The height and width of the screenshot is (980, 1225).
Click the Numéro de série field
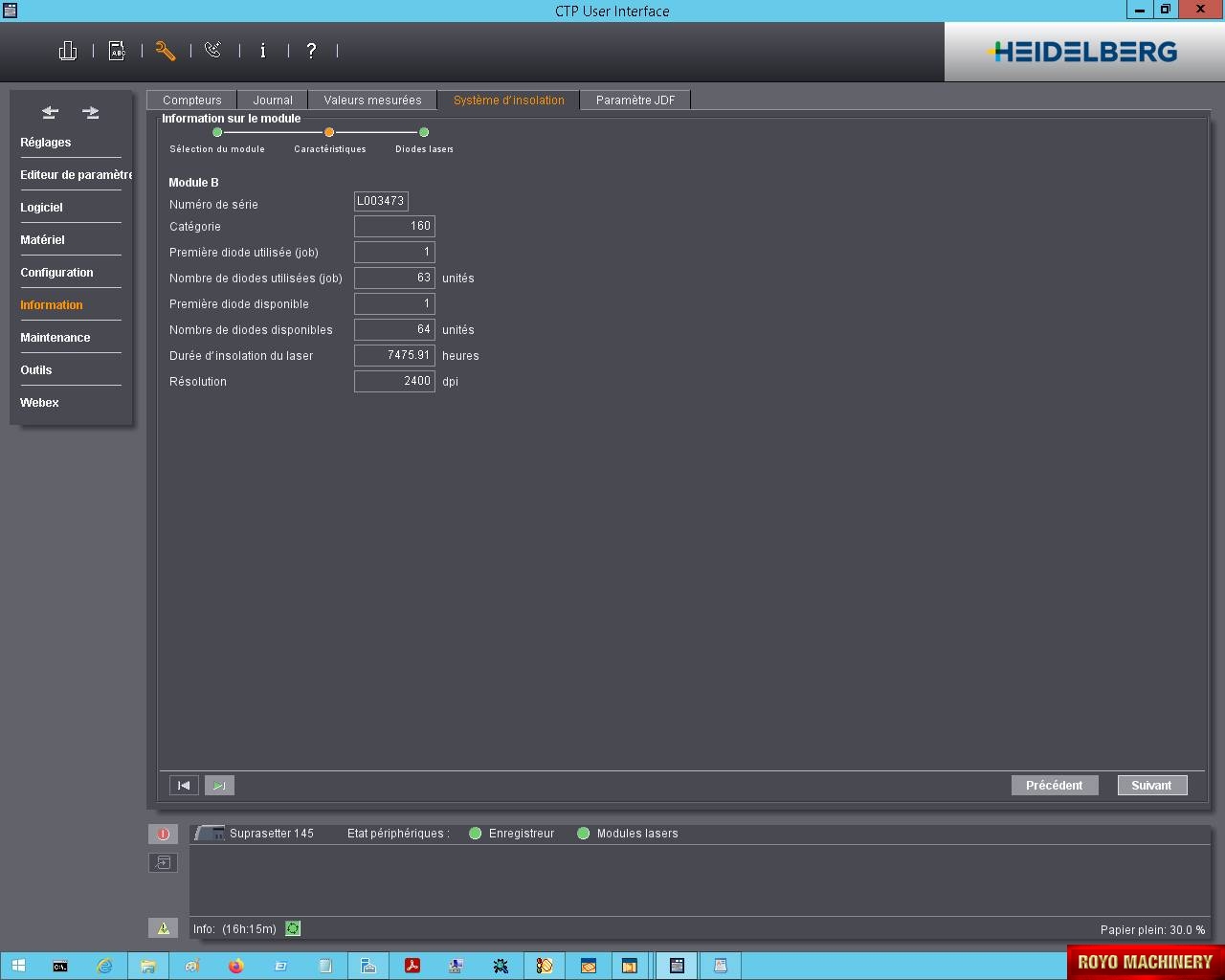click(381, 201)
